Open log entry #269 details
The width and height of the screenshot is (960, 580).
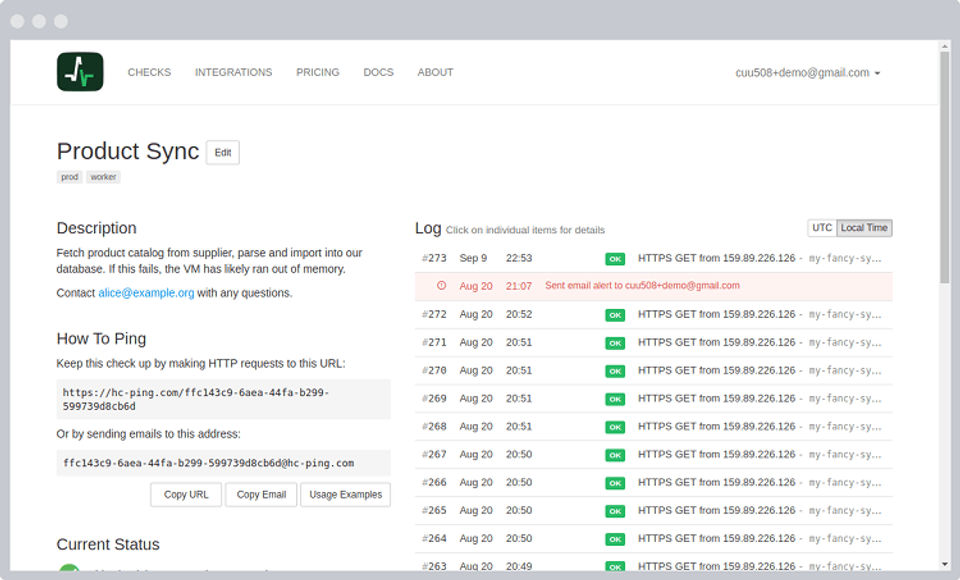tap(653, 399)
